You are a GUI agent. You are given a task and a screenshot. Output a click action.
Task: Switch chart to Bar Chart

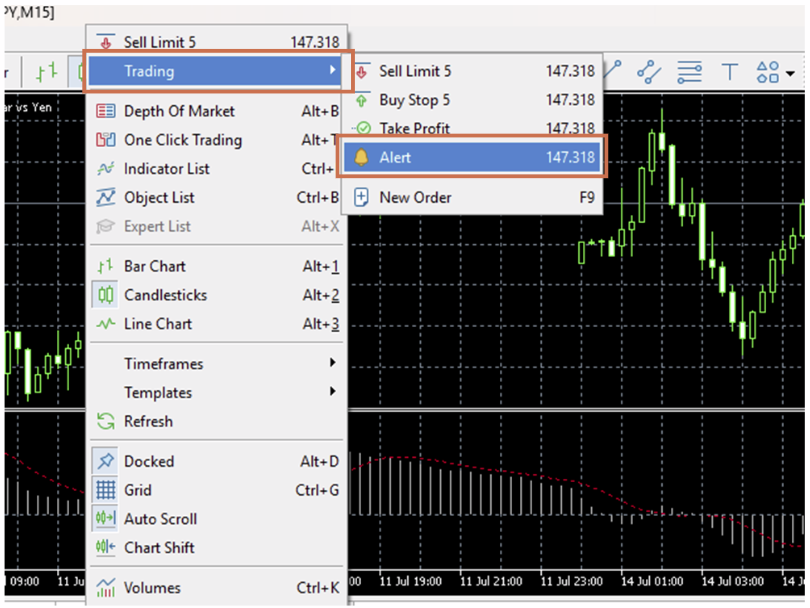[x=154, y=267]
